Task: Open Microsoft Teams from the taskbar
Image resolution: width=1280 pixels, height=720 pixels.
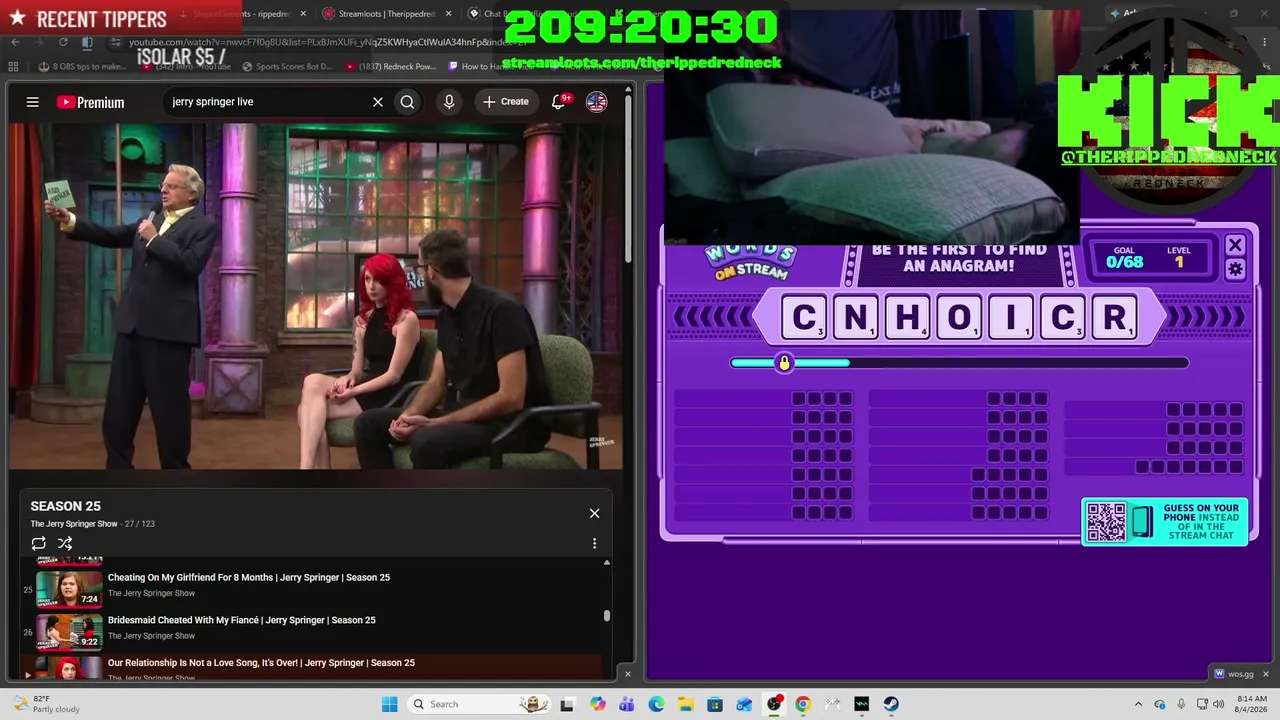Action: click(x=626, y=704)
